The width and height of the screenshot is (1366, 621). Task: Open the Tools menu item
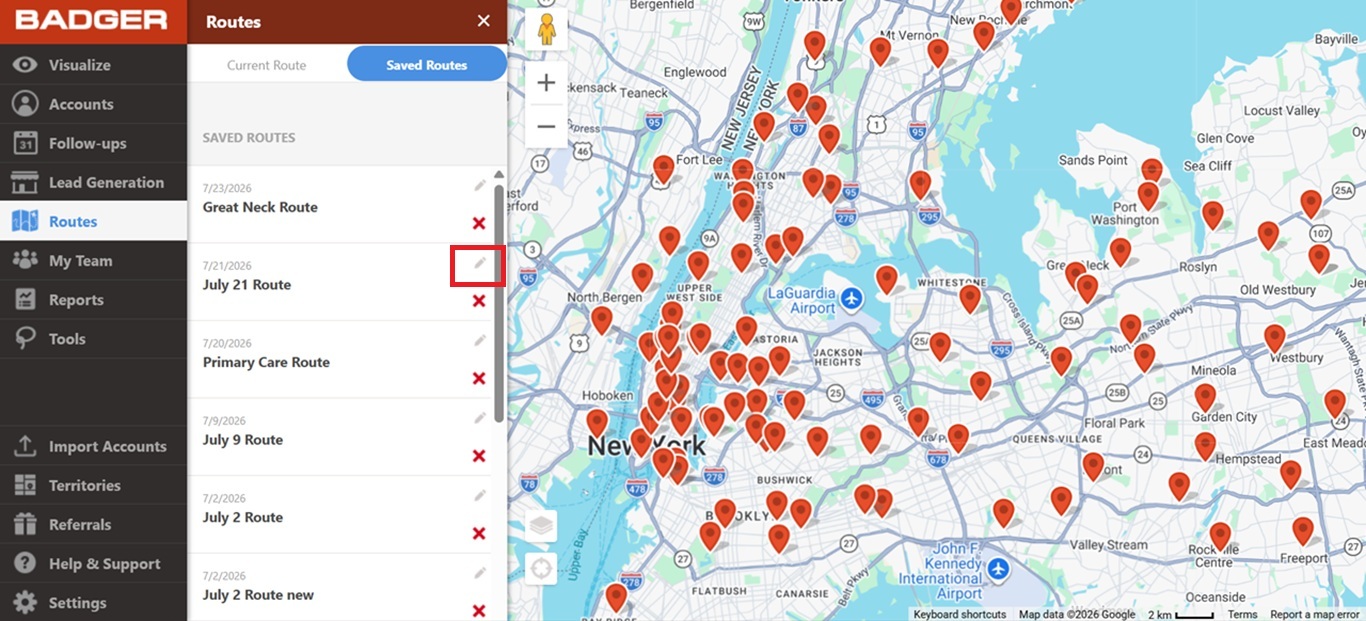point(93,338)
